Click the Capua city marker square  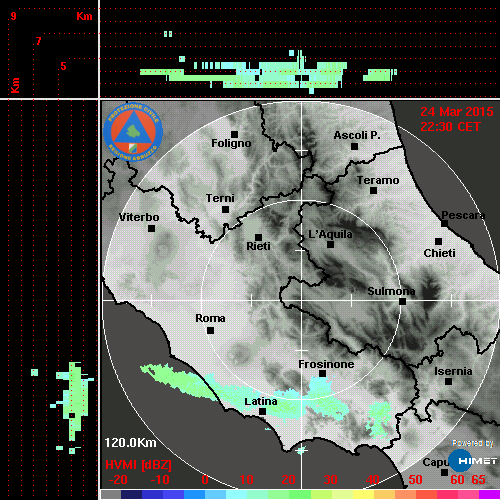(x=445, y=472)
